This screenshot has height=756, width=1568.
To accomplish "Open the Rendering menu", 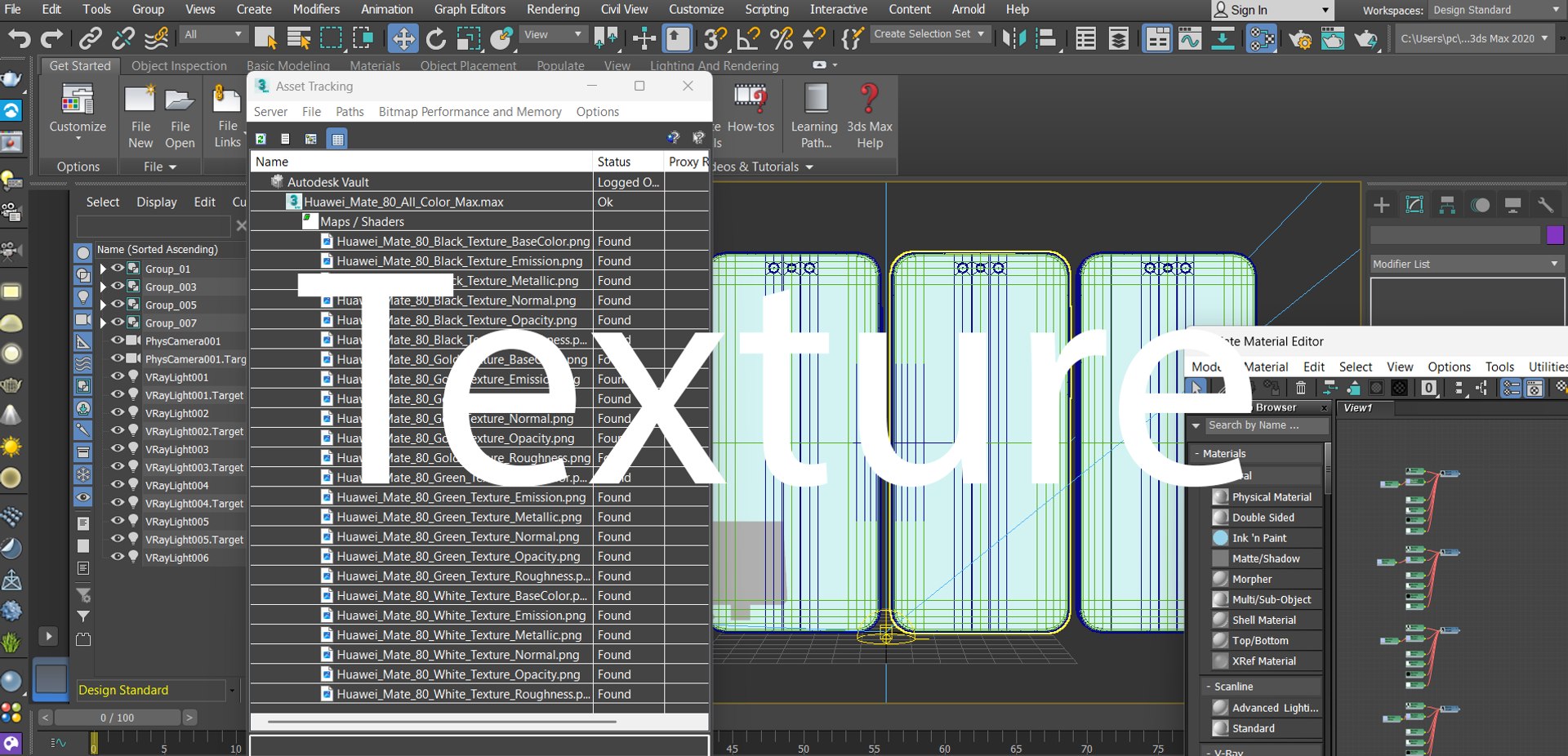I will tap(553, 10).
